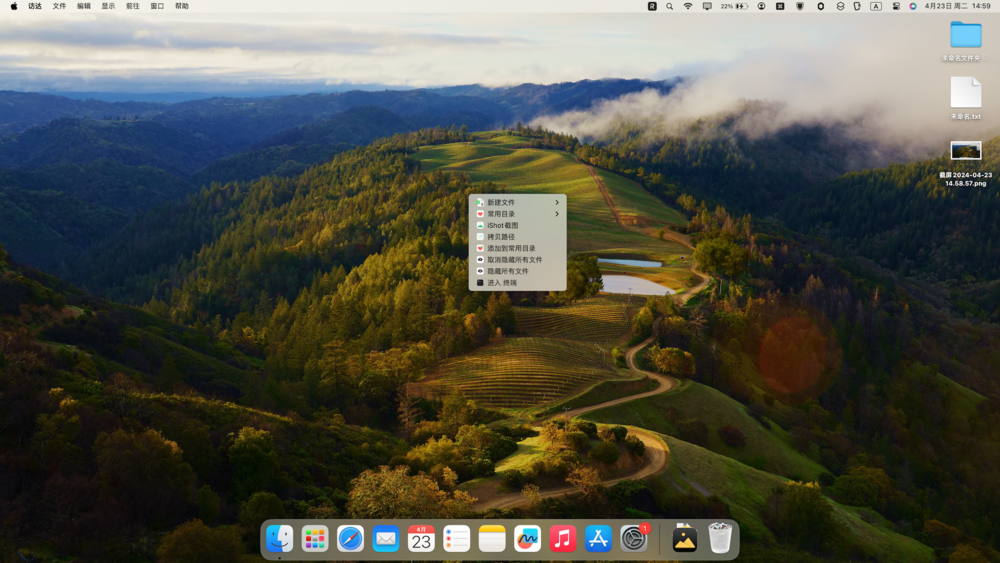The height and width of the screenshot is (563, 1000).
Task: Click 隐藏所有文件 menu entry
Action: 507,271
